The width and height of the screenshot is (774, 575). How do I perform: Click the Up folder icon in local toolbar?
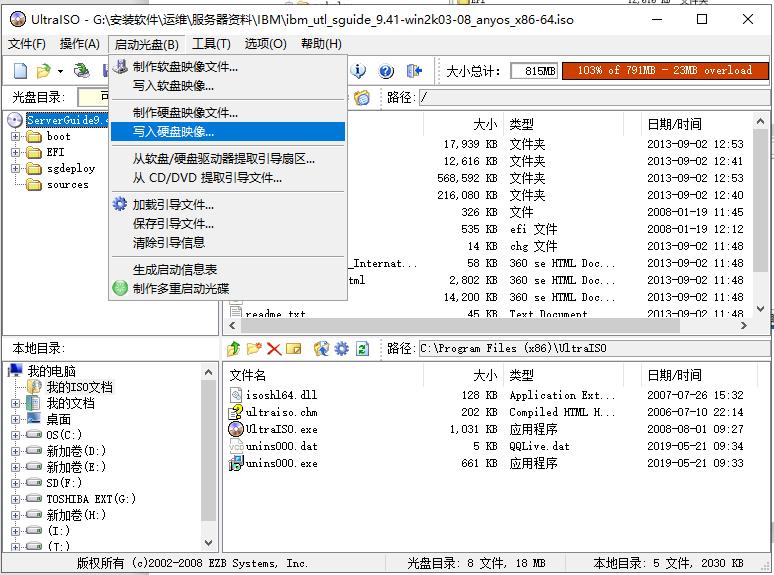(233, 348)
